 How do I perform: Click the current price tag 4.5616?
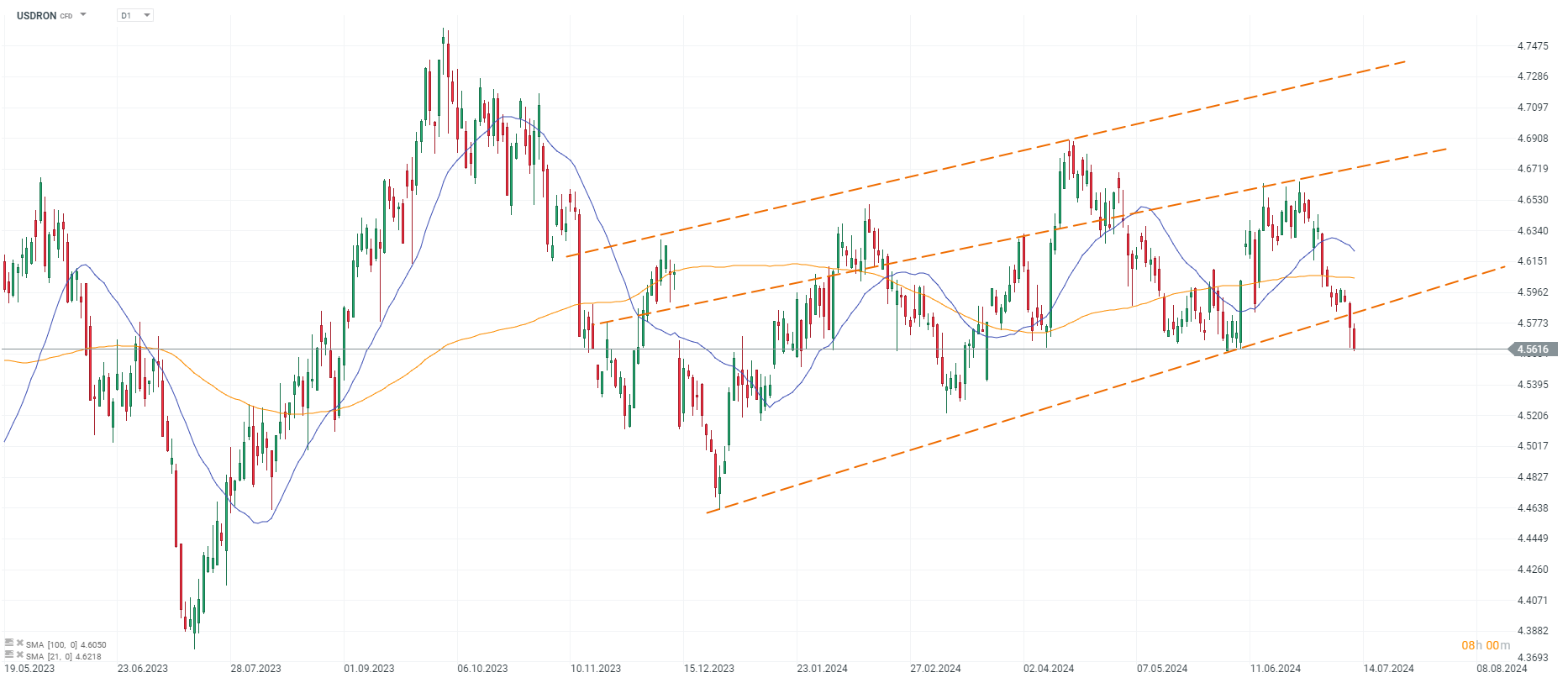[1534, 349]
